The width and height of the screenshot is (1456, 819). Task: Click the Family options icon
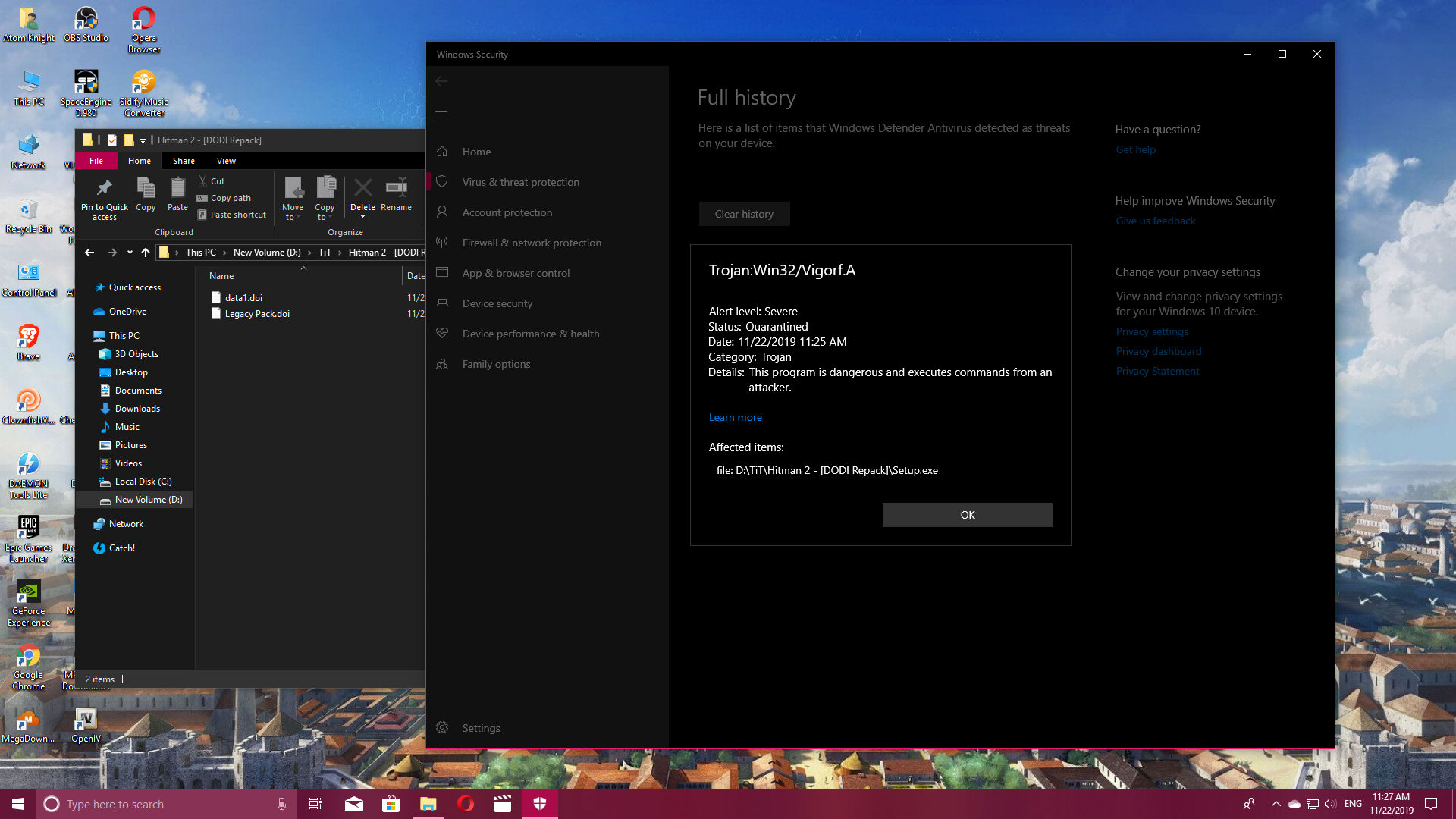(x=442, y=364)
